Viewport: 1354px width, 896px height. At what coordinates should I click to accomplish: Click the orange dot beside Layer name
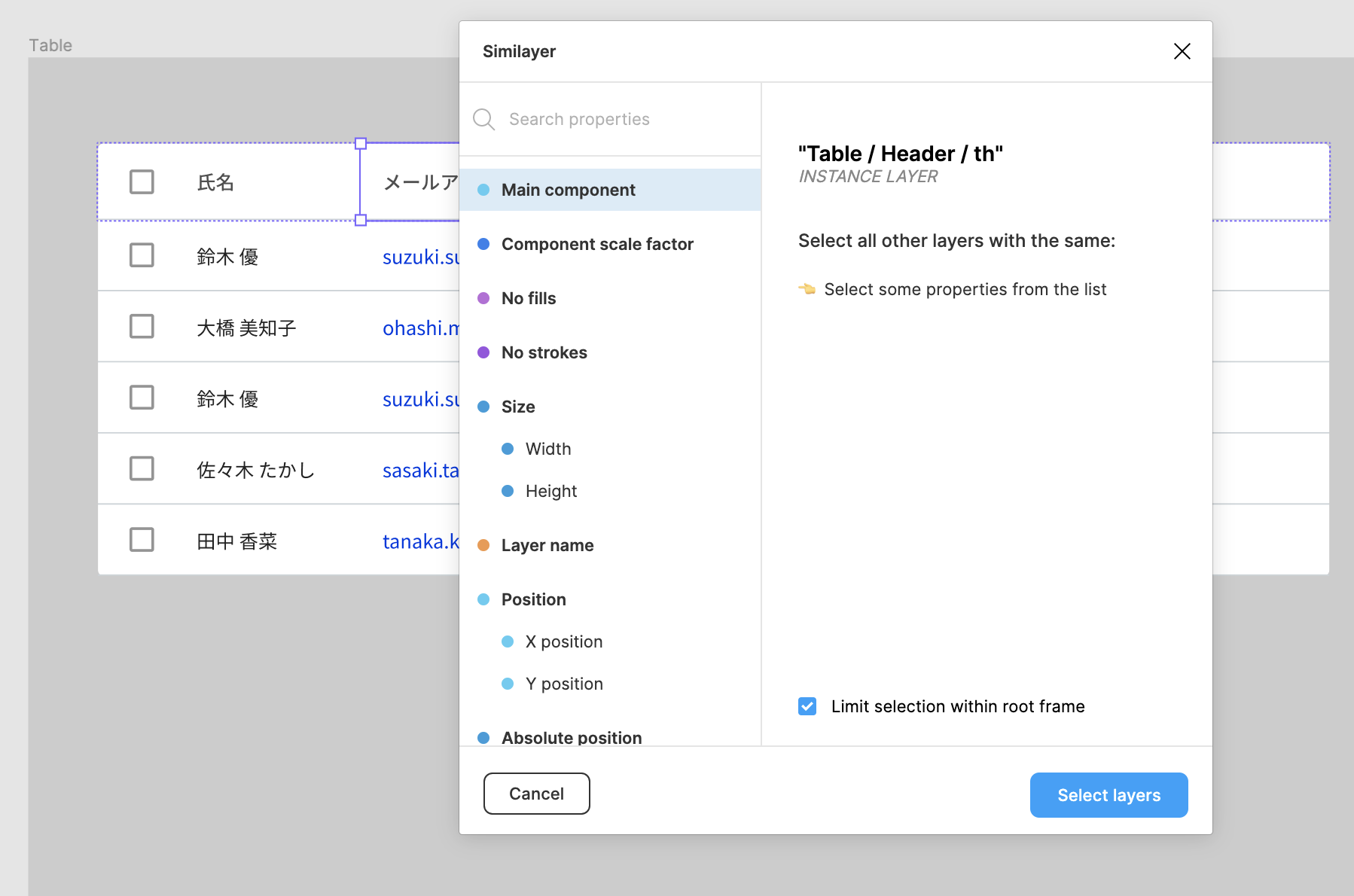coord(483,545)
